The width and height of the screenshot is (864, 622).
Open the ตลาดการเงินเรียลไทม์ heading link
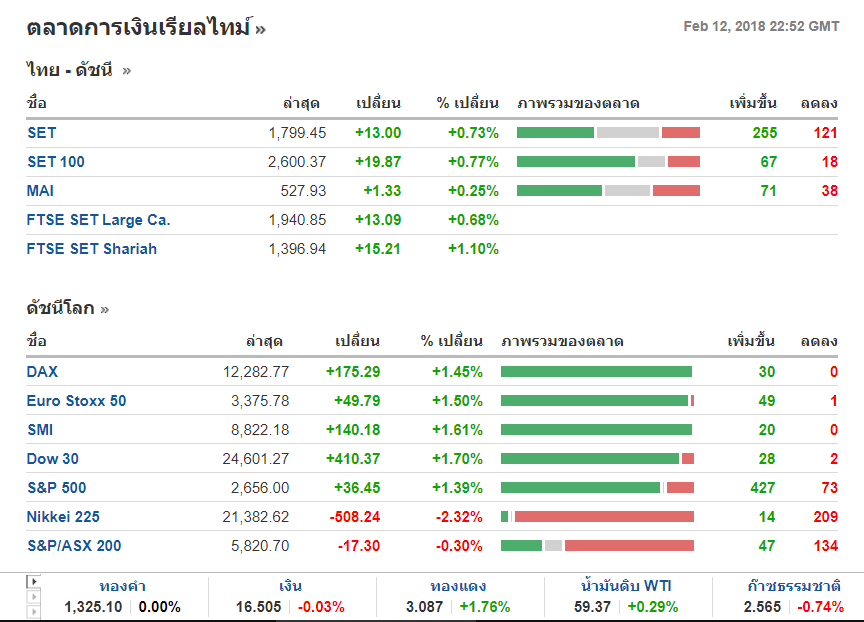(x=138, y=28)
